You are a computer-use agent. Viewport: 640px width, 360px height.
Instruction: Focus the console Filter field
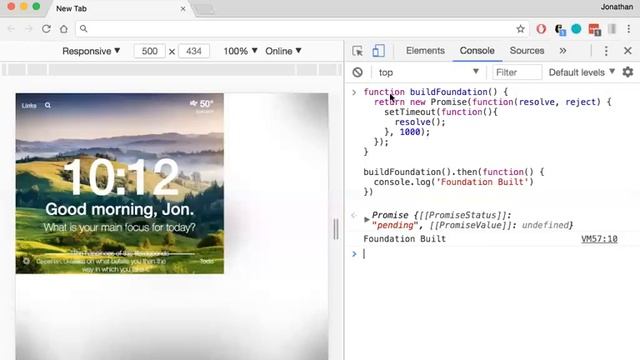(517, 72)
